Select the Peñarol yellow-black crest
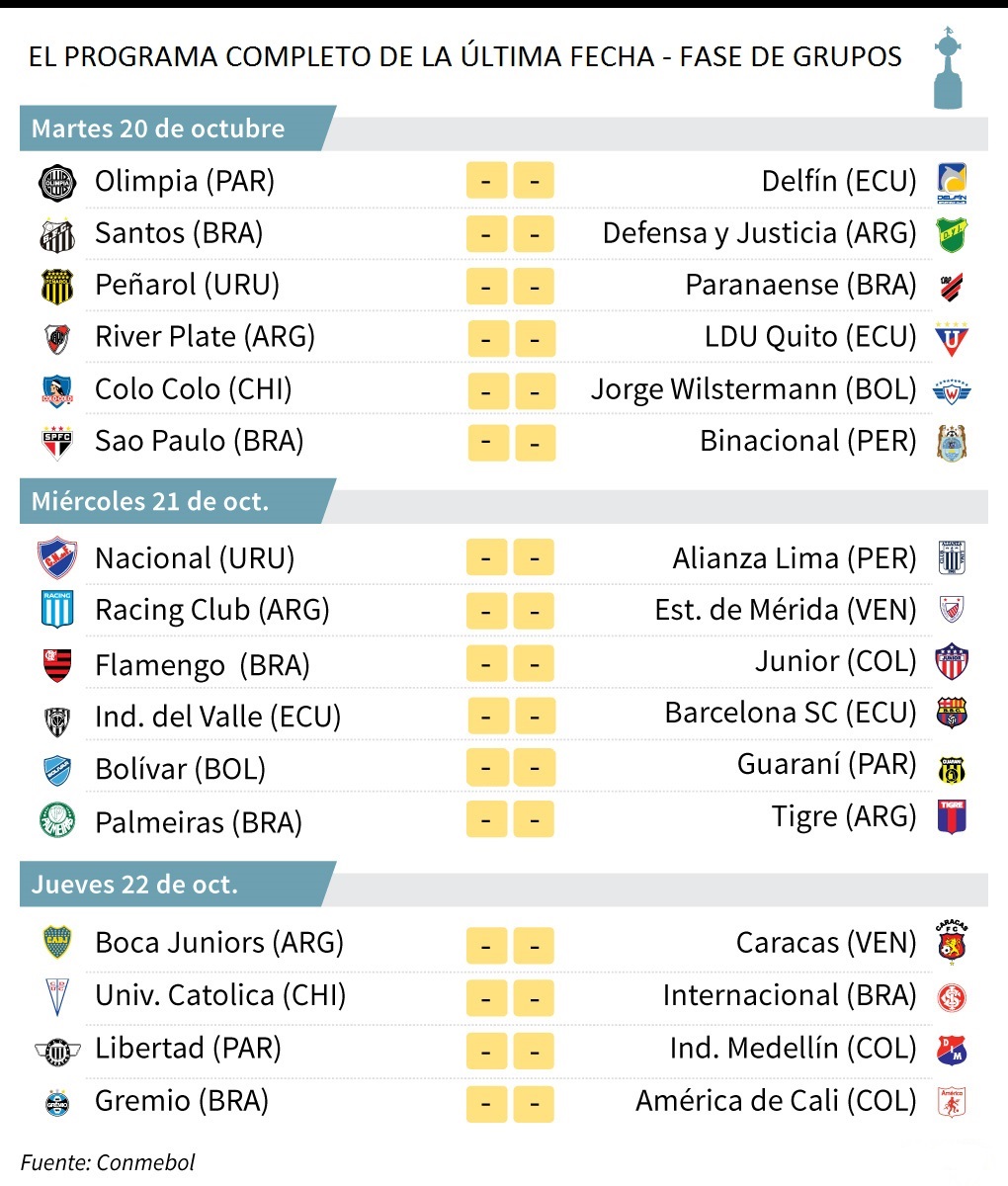Viewport: 1008px width, 1186px height. coord(56,287)
